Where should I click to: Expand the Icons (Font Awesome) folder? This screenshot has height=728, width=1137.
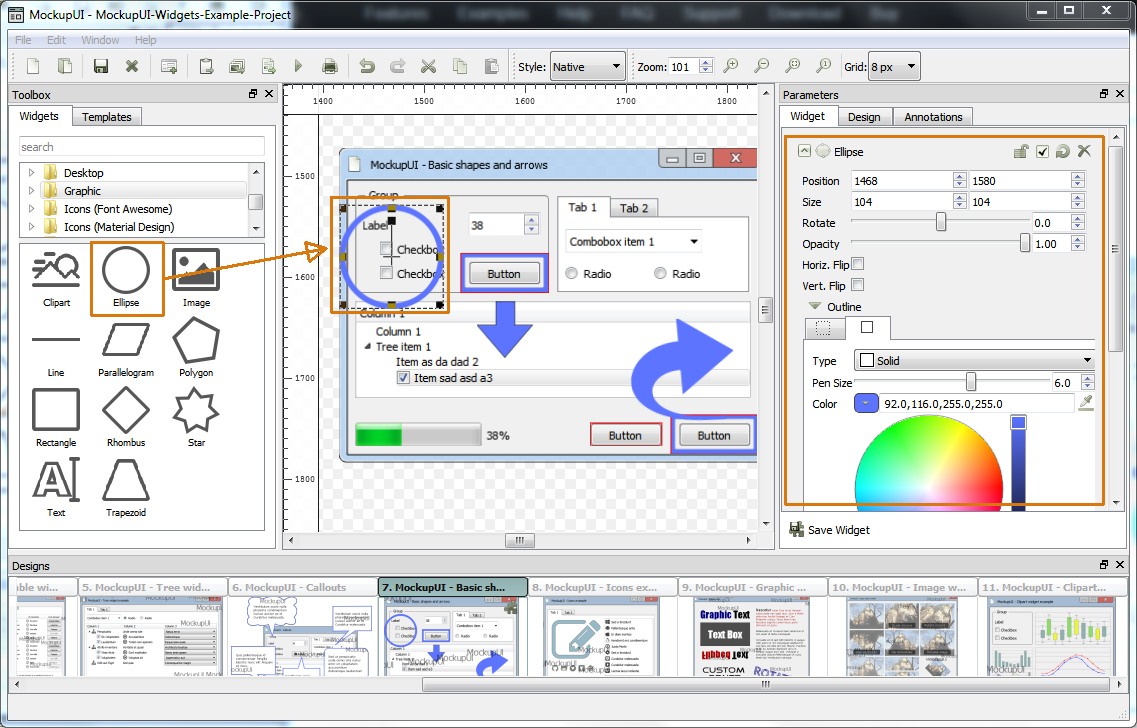pos(31,209)
